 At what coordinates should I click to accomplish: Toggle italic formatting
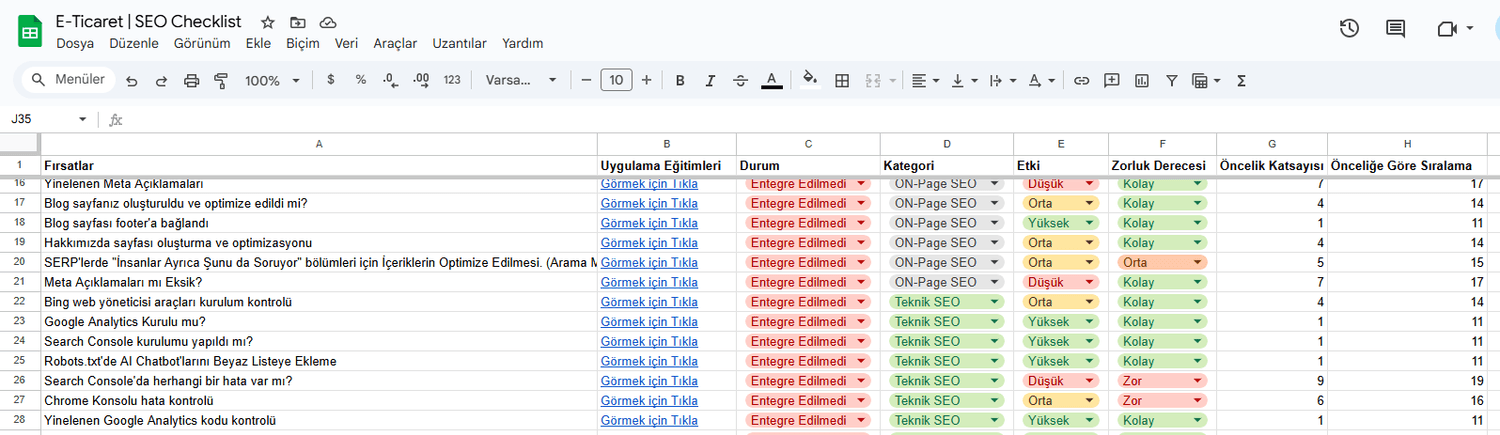click(710, 80)
